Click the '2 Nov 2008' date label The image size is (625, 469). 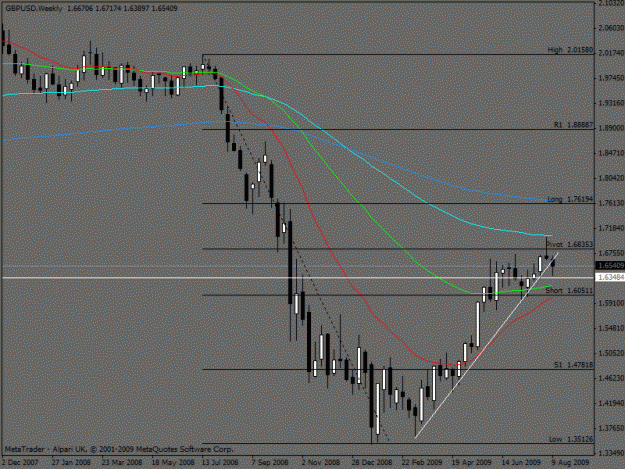320,462
